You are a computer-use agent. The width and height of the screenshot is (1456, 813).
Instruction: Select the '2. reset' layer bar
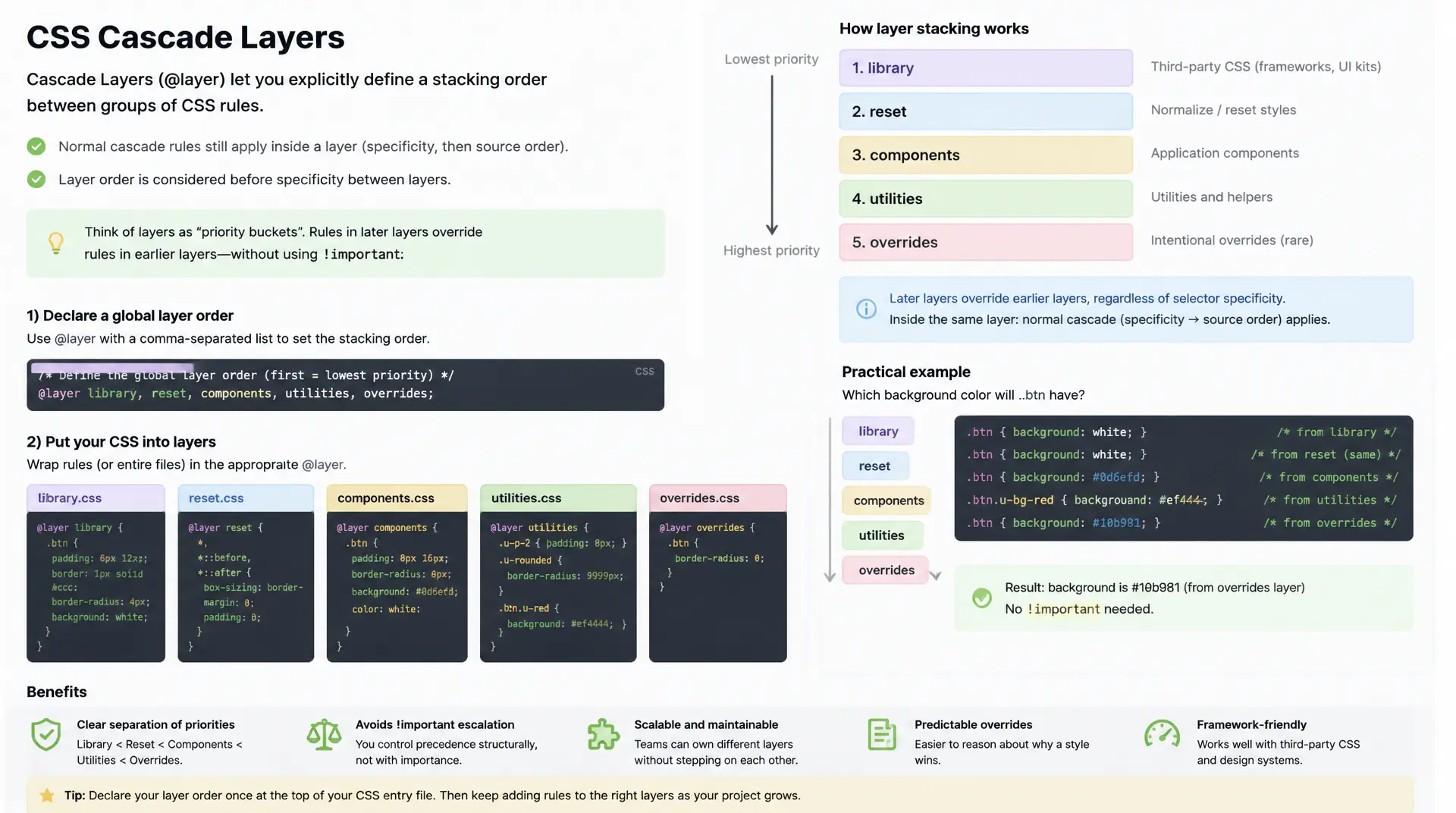point(986,111)
